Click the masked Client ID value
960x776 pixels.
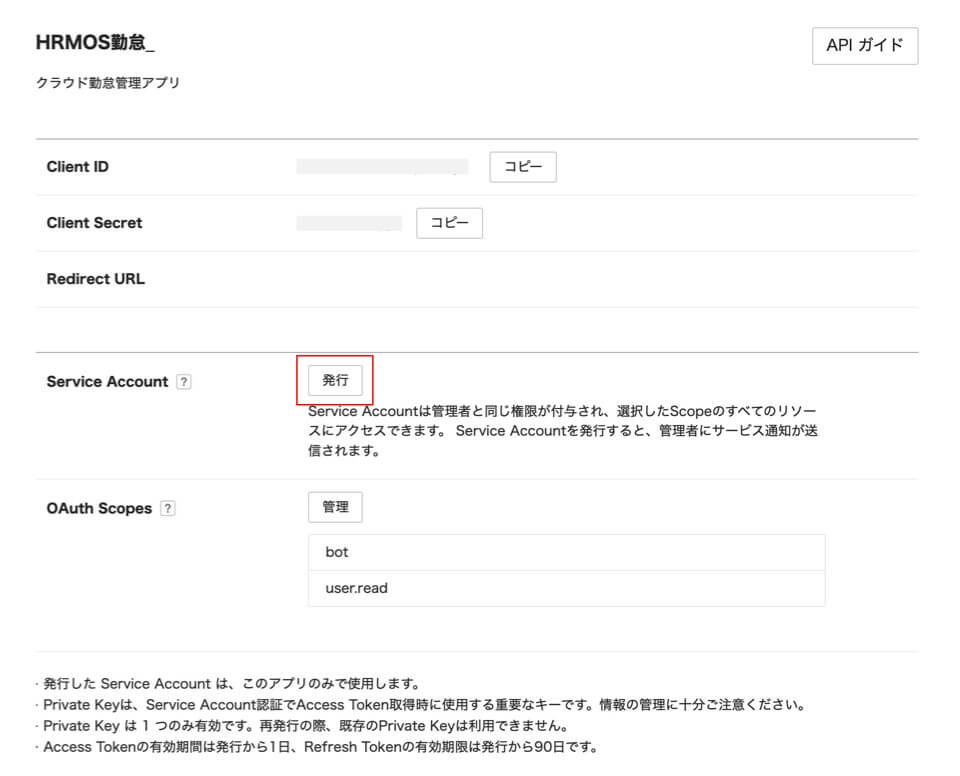382,167
